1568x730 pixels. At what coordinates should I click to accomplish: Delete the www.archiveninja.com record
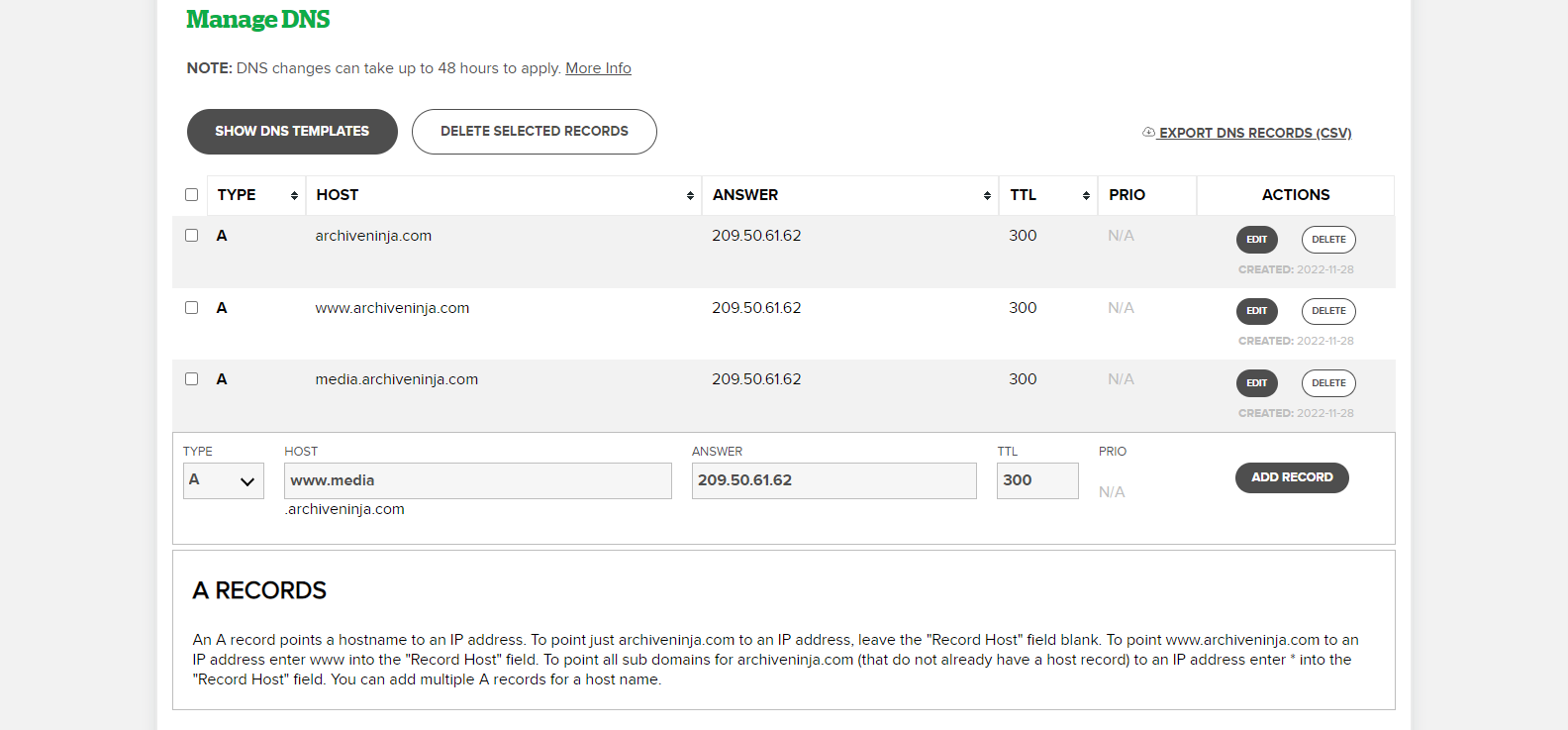click(1328, 311)
